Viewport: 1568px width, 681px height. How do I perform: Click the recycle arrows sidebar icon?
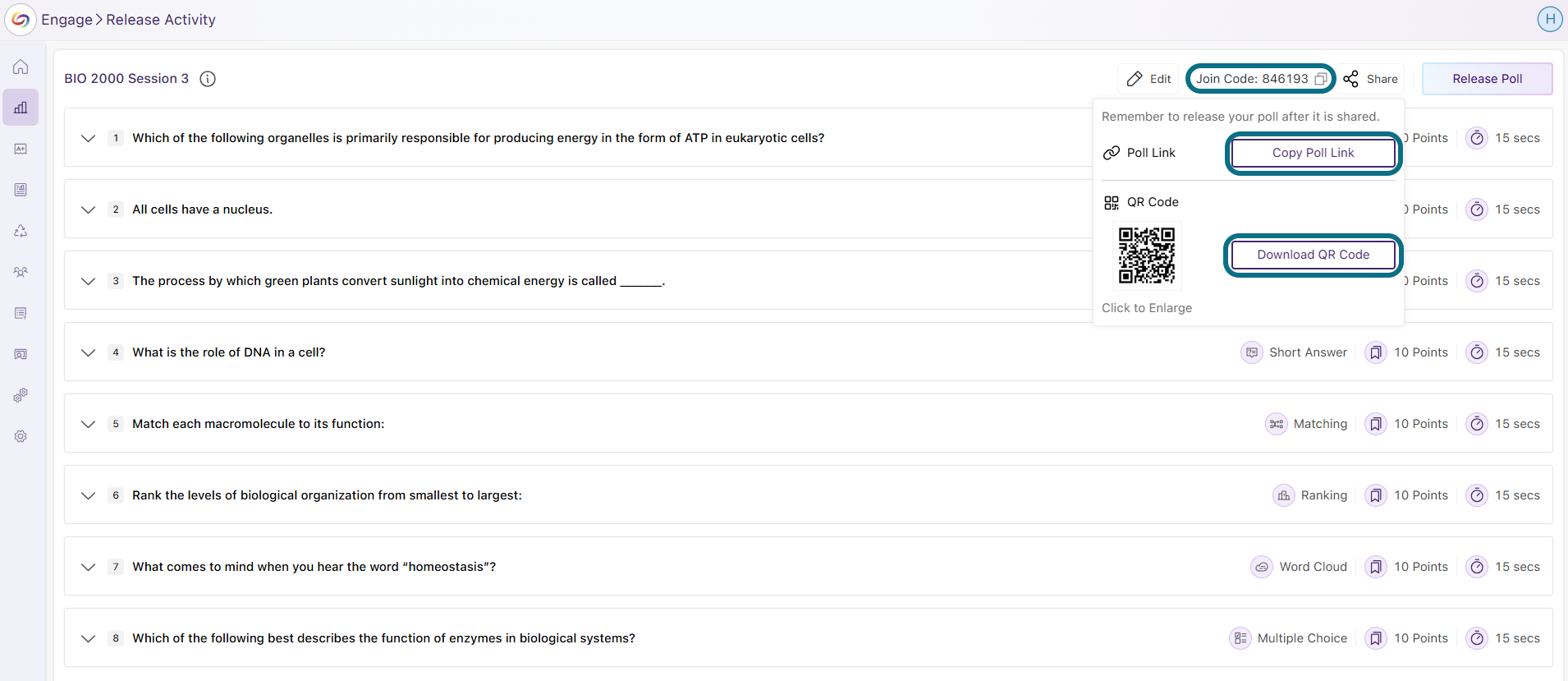(21, 231)
